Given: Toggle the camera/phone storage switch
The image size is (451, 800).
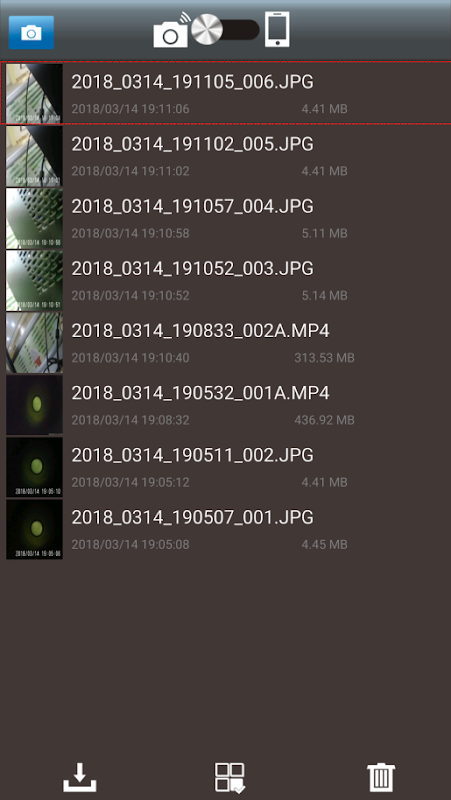Looking at the screenshot, I should pyautogui.click(x=226, y=30).
